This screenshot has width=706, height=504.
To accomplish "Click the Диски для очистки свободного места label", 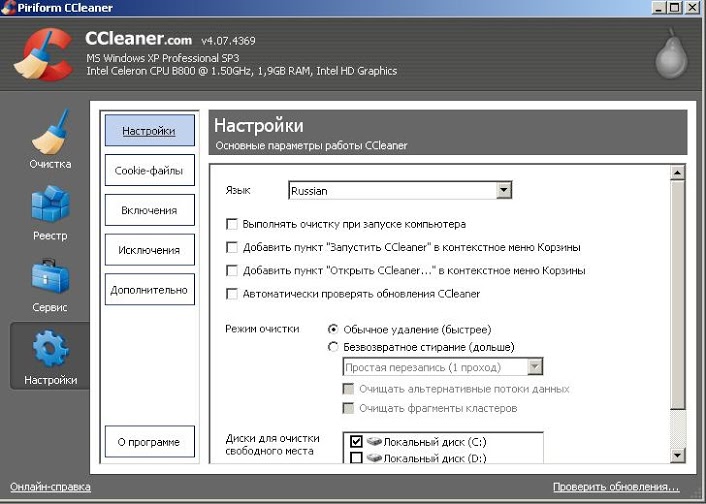I will pyautogui.click(x=272, y=445).
